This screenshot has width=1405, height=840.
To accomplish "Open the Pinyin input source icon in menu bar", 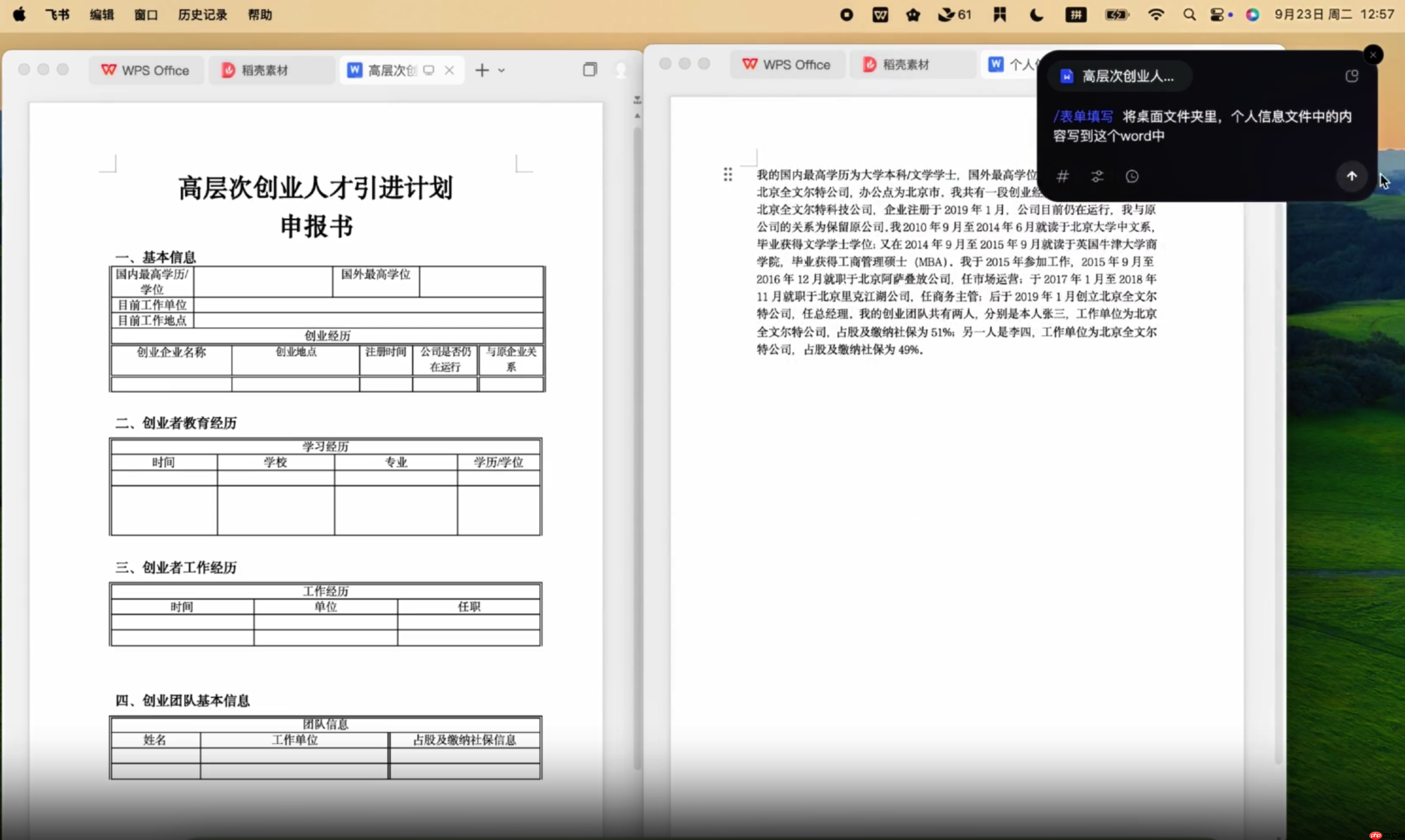I will pos(1076,15).
